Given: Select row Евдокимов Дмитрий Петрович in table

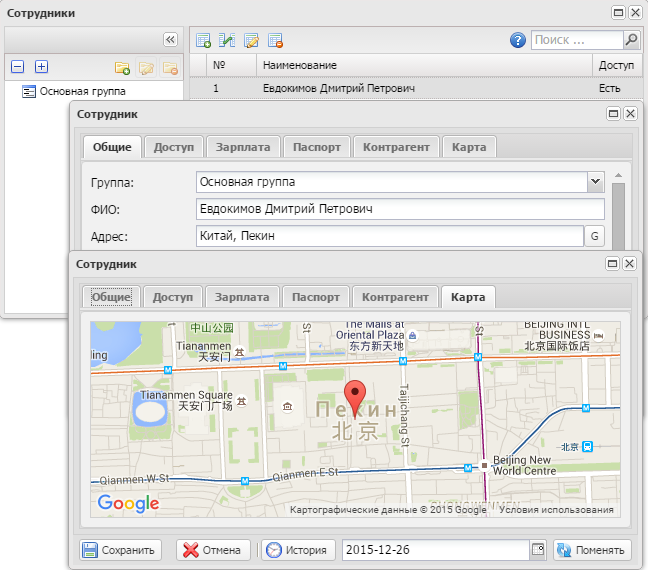Looking at the screenshot, I should tap(416, 88).
